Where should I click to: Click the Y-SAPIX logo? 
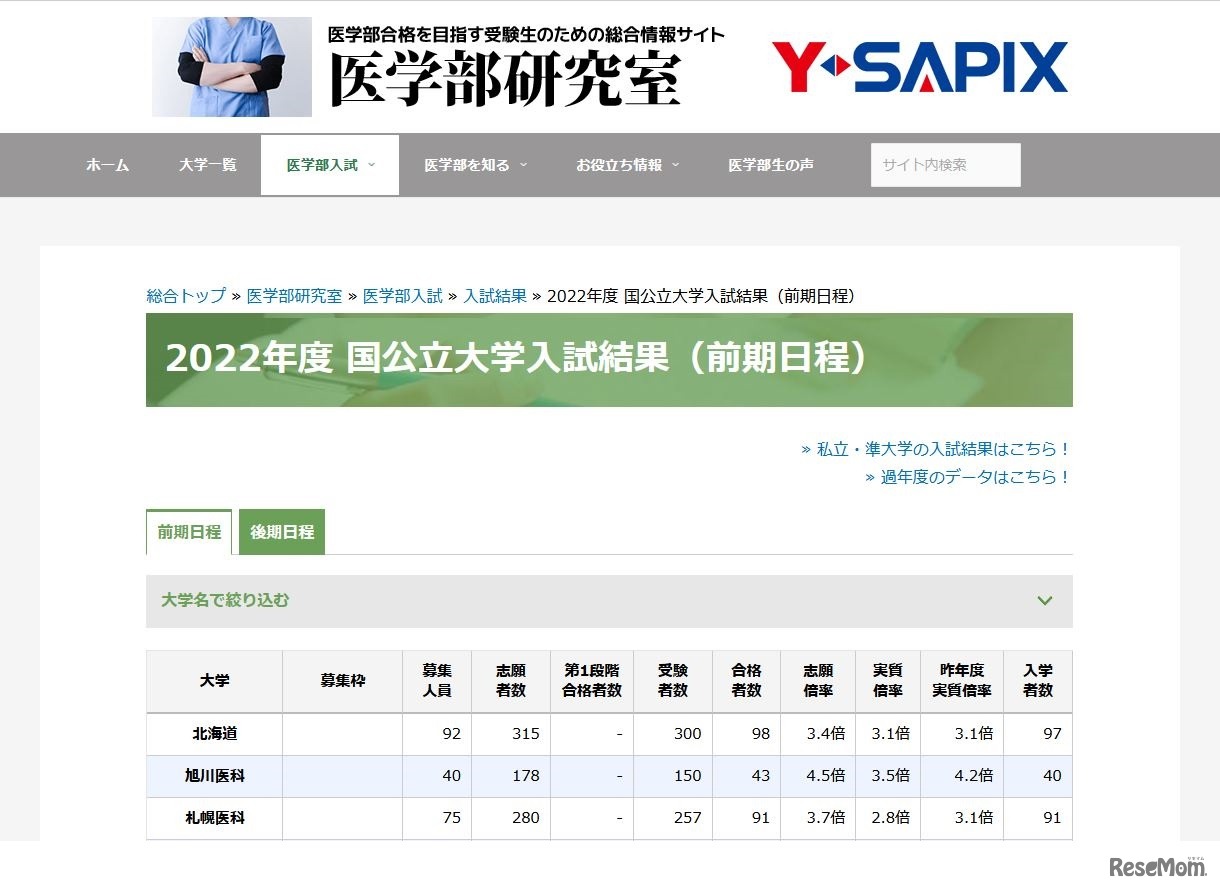tap(919, 67)
